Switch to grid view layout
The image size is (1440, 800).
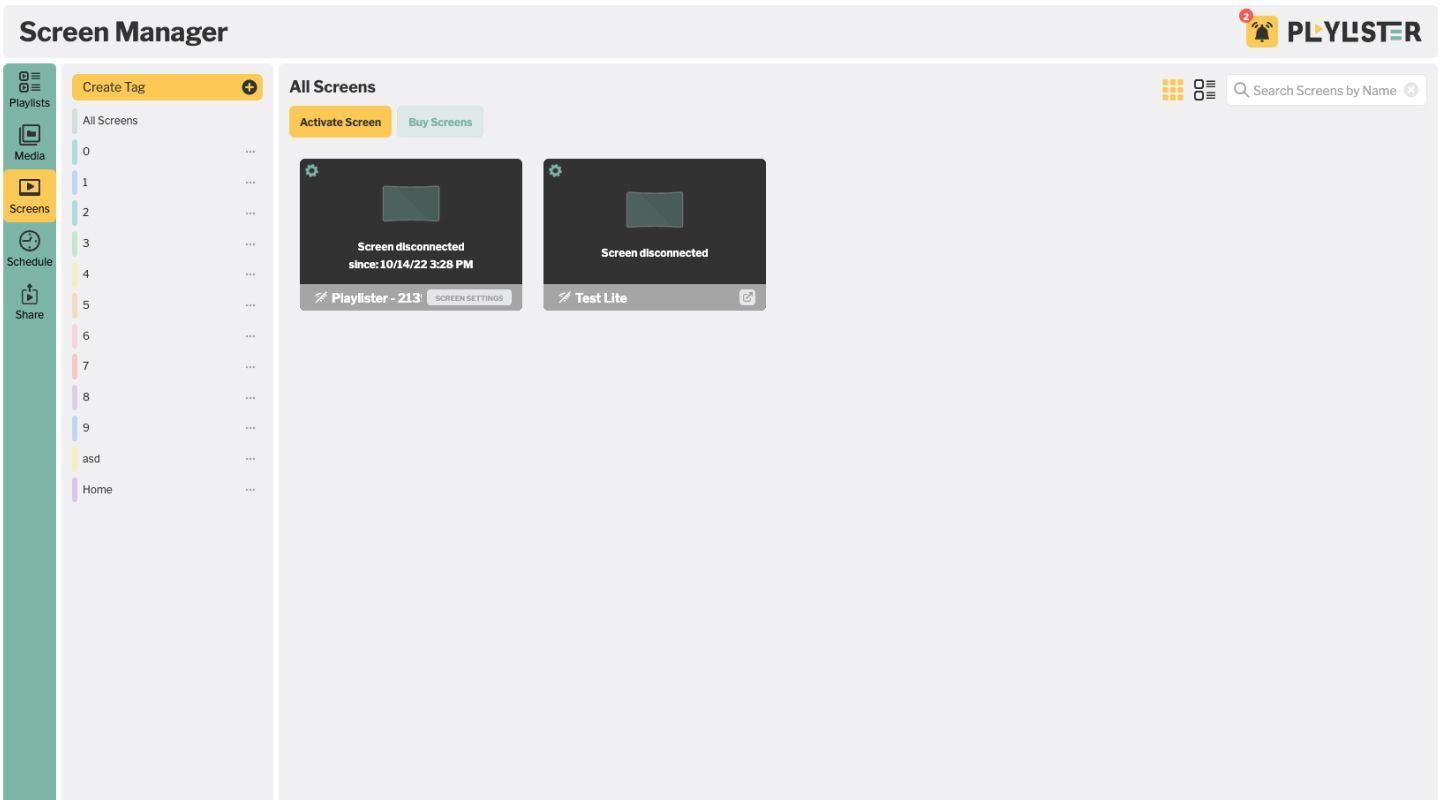pyautogui.click(x=1172, y=90)
